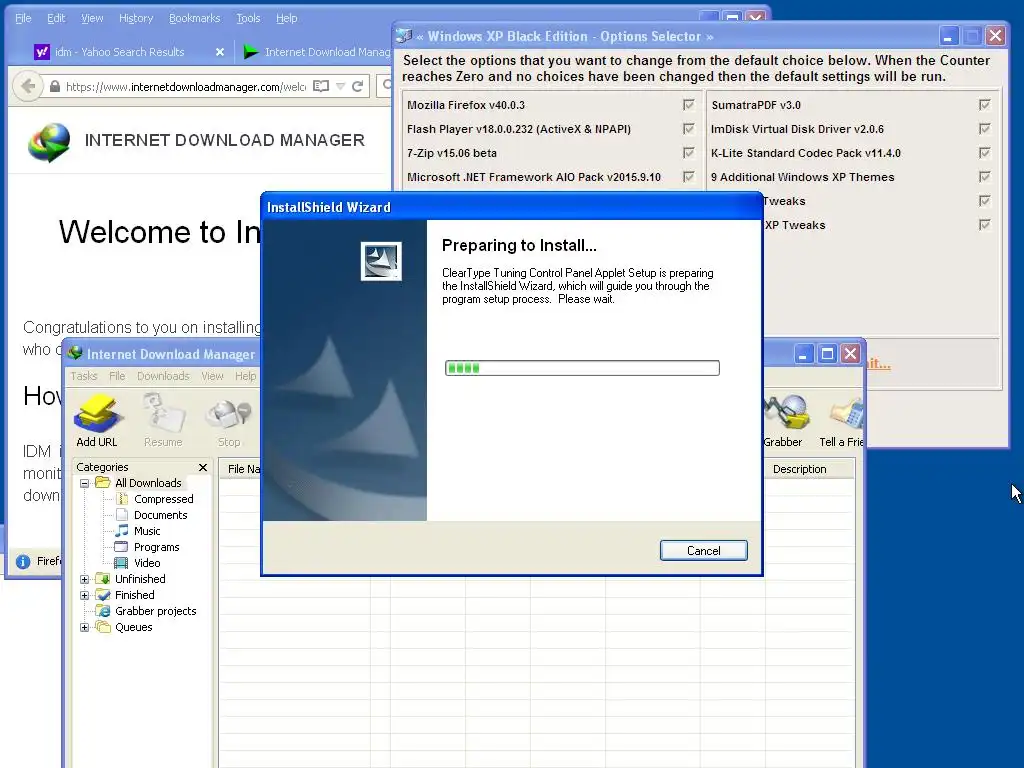1024x768 pixels.
Task: Expand the Finished tree node
Action: point(84,596)
